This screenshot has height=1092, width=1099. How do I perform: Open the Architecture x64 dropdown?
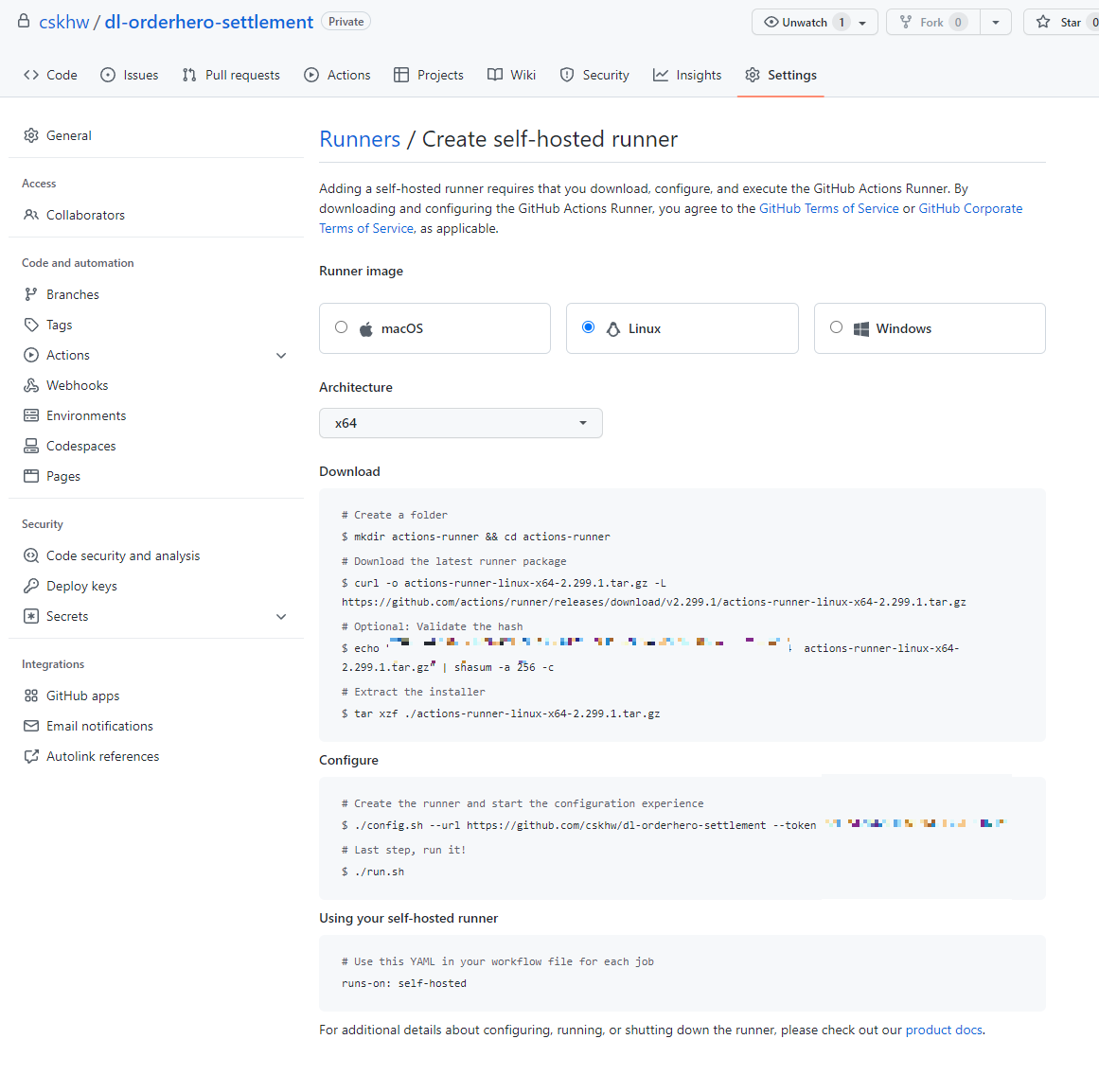click(460, 423)
